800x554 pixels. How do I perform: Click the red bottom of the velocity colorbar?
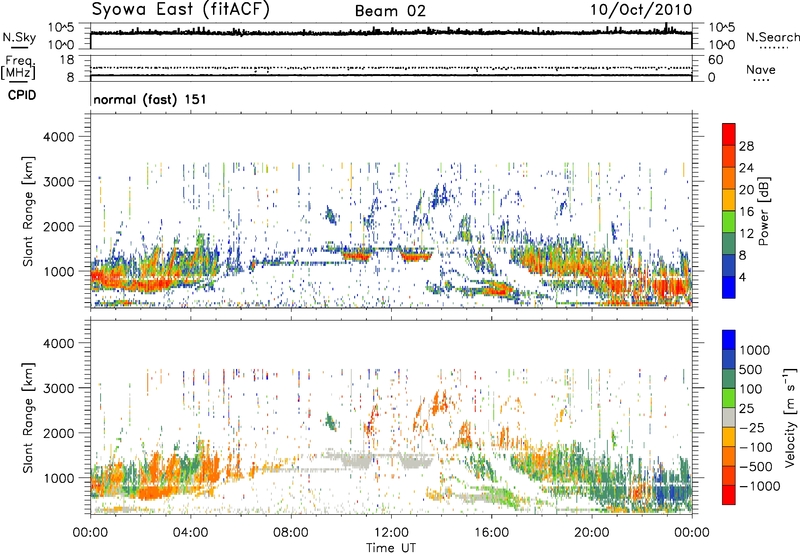(729, 495)
